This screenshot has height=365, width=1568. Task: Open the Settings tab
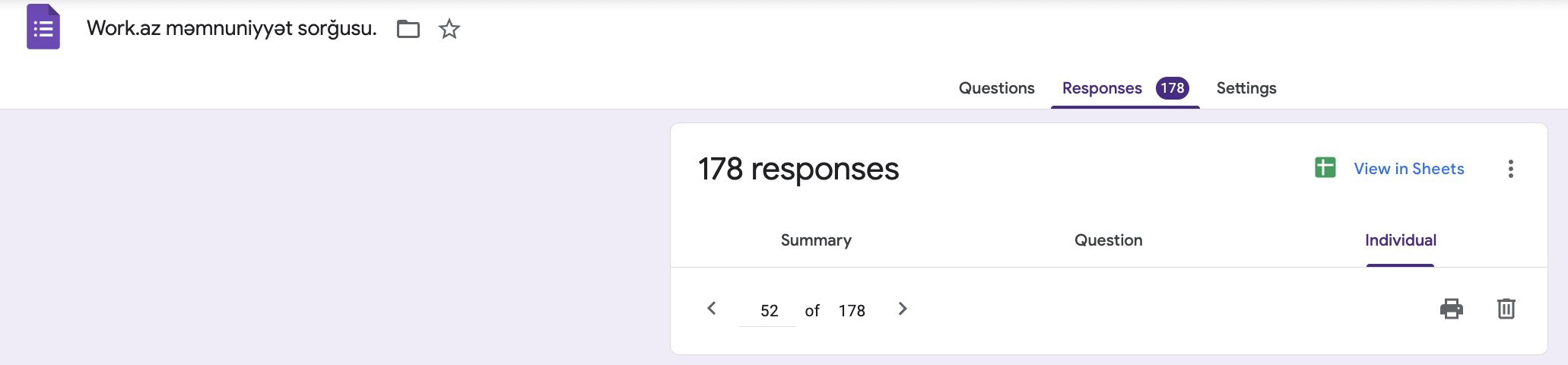pos(1246,88)
